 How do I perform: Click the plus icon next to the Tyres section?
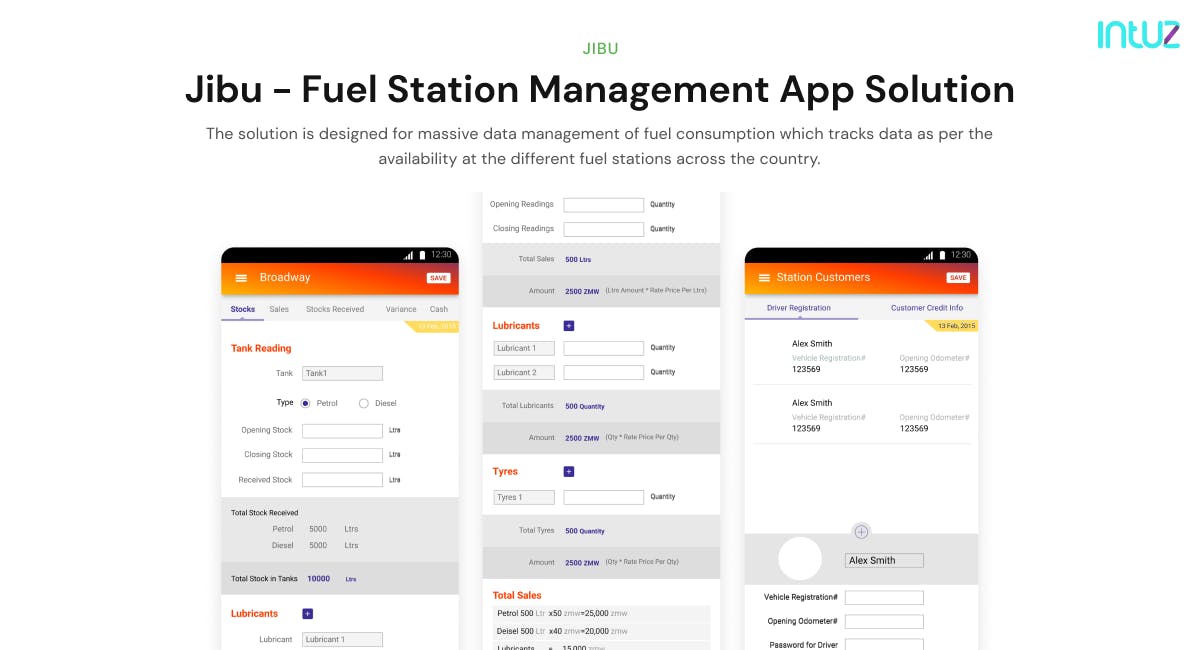click(568, 471)
